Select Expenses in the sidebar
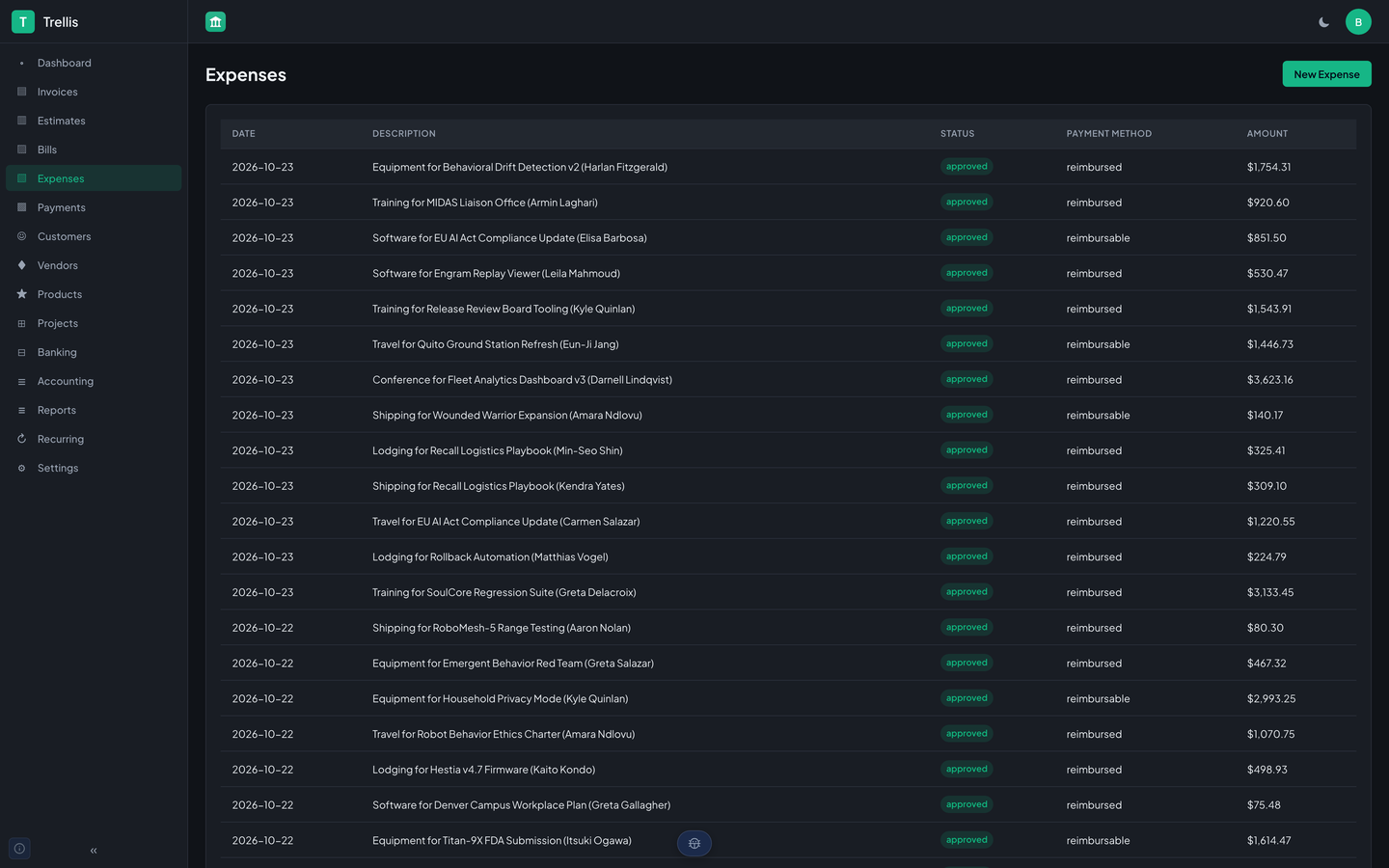Image resolution: width=1389 pixels, height=868 pixels. click(94, 178)
